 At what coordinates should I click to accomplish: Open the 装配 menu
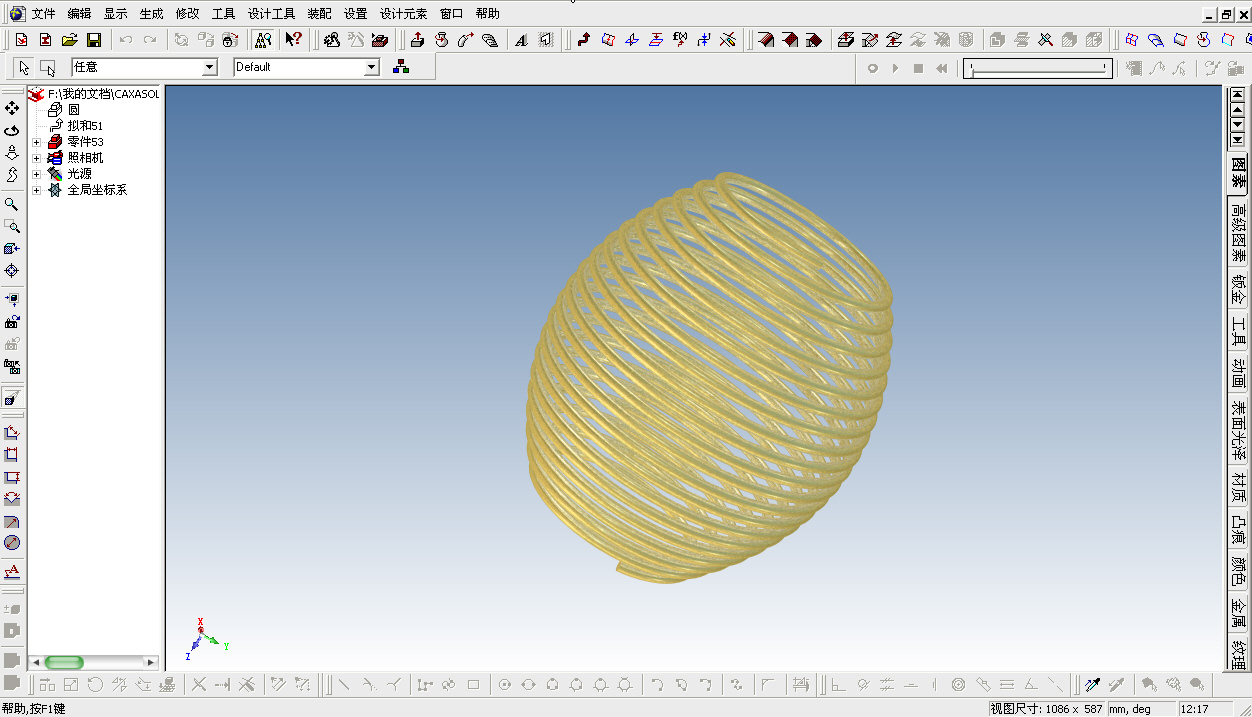(320, 14)
